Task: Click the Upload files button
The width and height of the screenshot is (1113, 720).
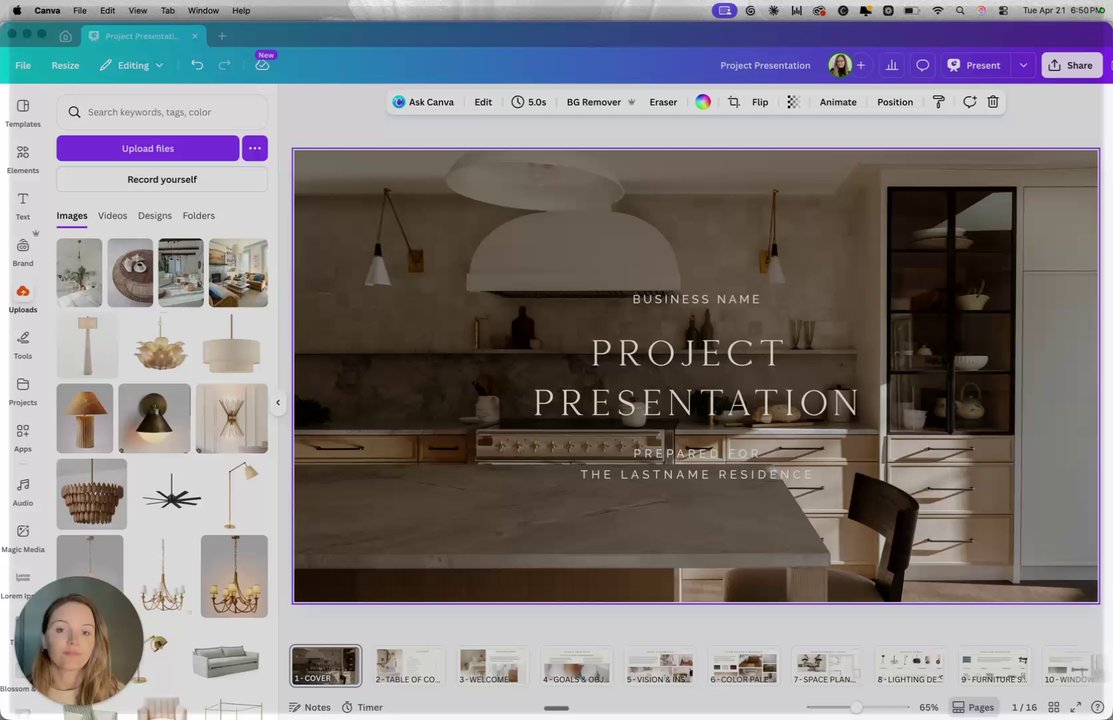Action: pyautogui.click(x=148, y=148)
